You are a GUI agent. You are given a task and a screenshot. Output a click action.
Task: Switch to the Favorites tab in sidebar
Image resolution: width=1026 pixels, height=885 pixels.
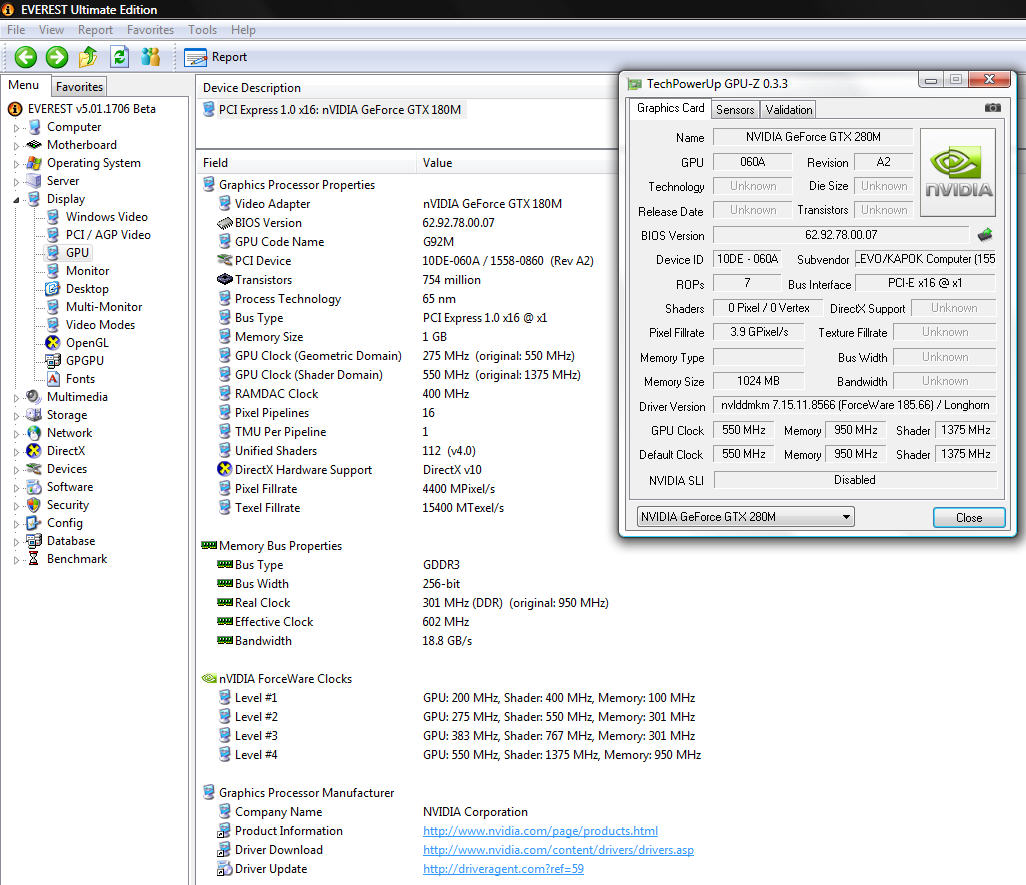tap(79, 87)
